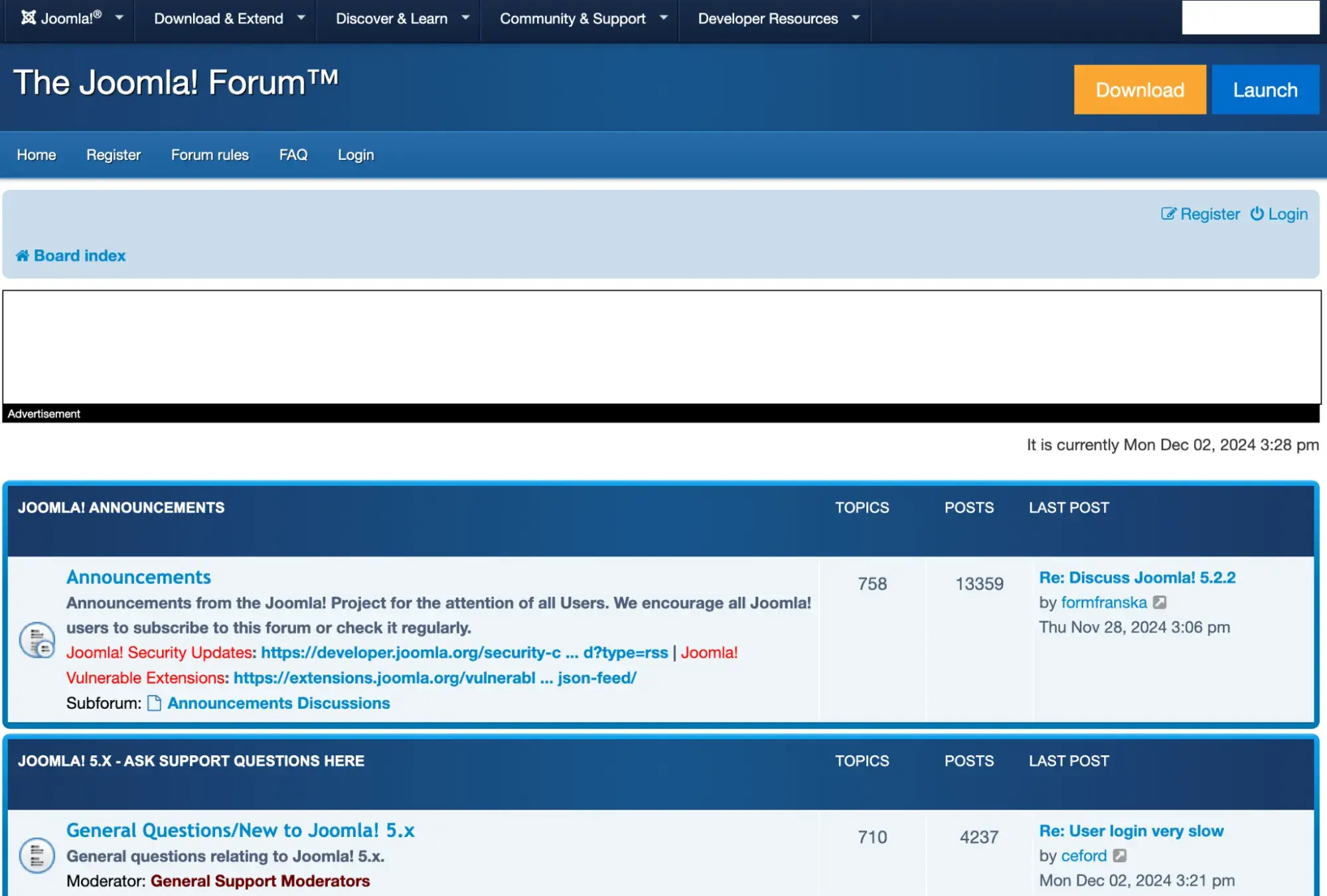
Task: Expand the Joomla! dropdown arrow
Action: [x=119, y=18]
